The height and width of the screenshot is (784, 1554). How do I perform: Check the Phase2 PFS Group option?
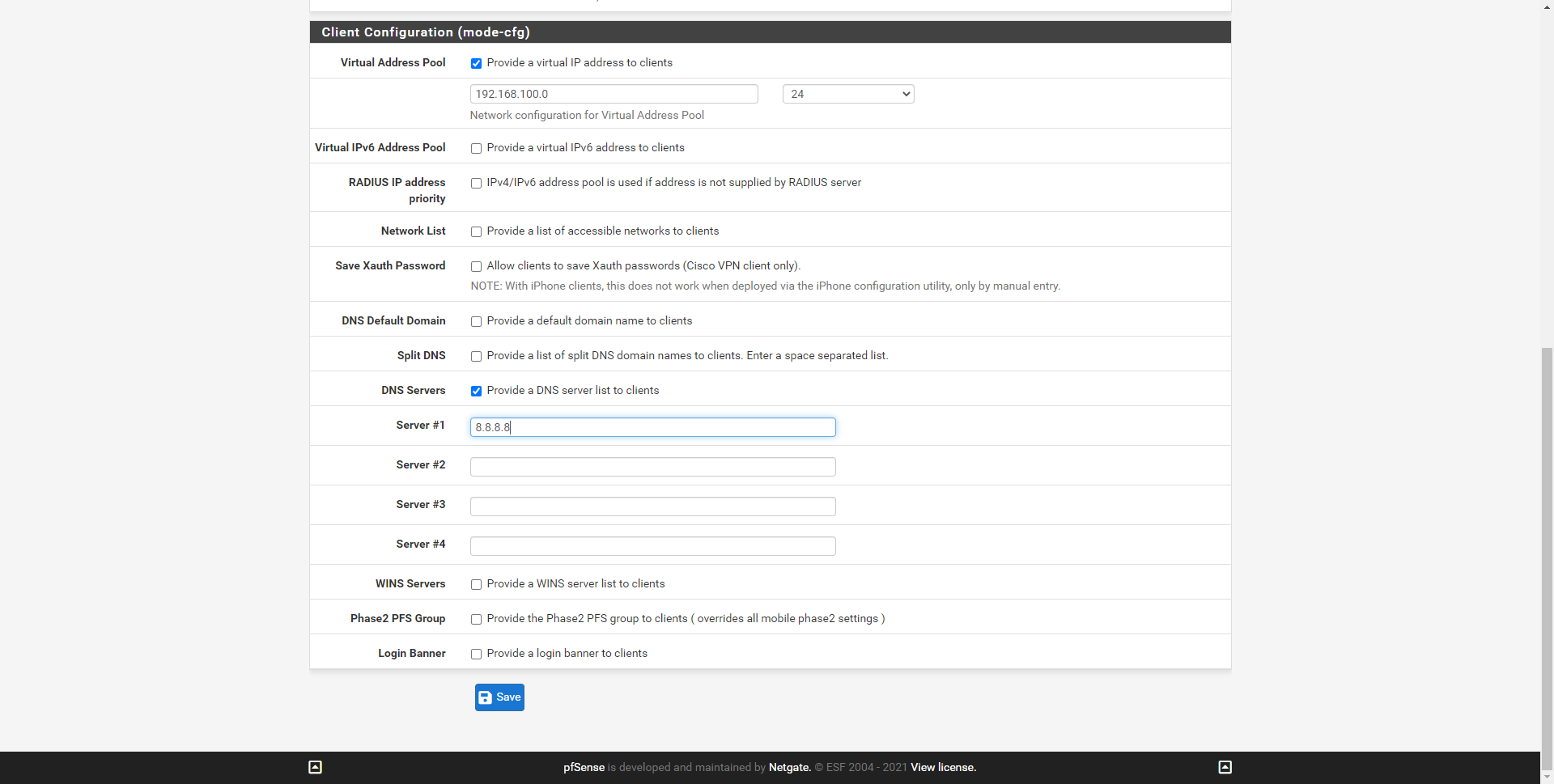tap(476, 619)
